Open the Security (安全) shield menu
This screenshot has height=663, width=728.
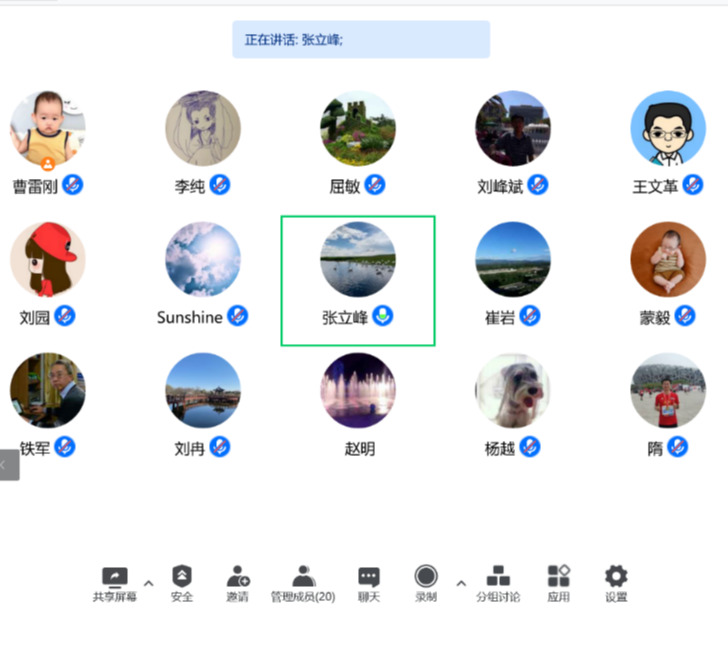[x=182, y=584]
